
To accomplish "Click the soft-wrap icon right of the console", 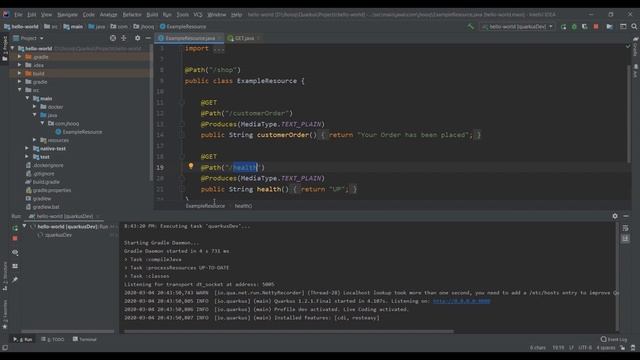I will (625, 228).
